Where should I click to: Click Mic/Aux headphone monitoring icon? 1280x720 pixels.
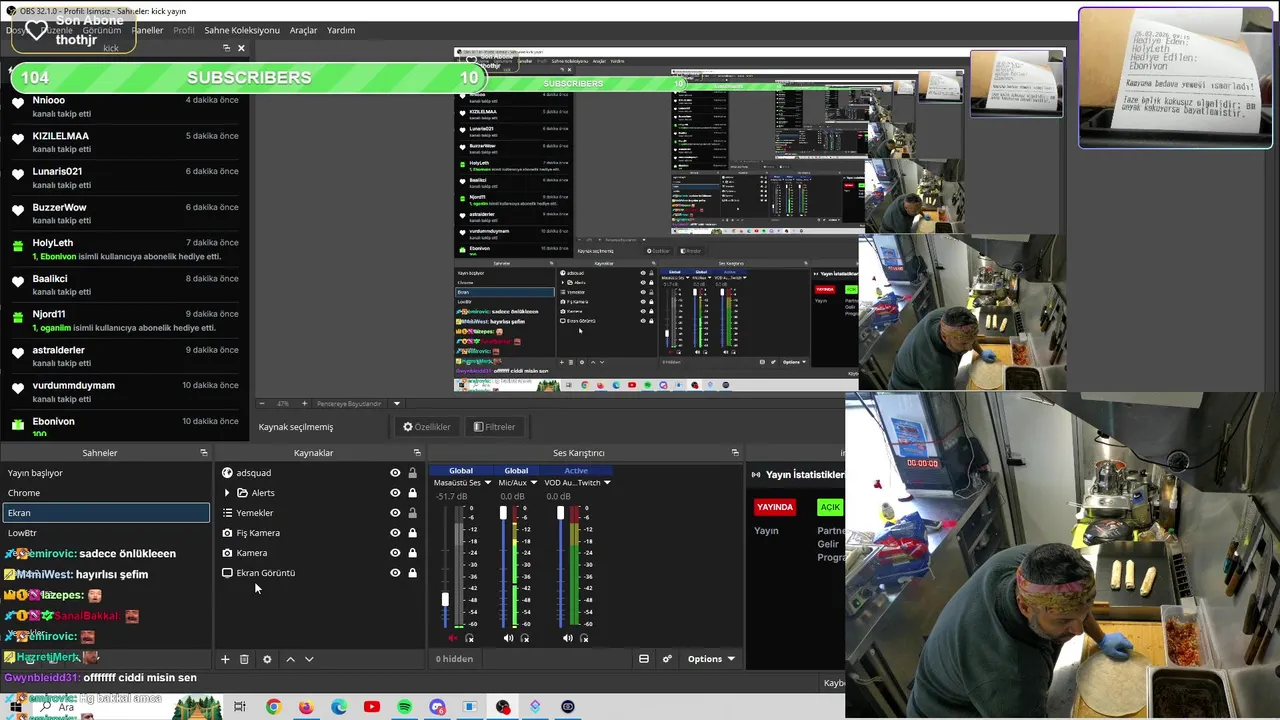526,638
